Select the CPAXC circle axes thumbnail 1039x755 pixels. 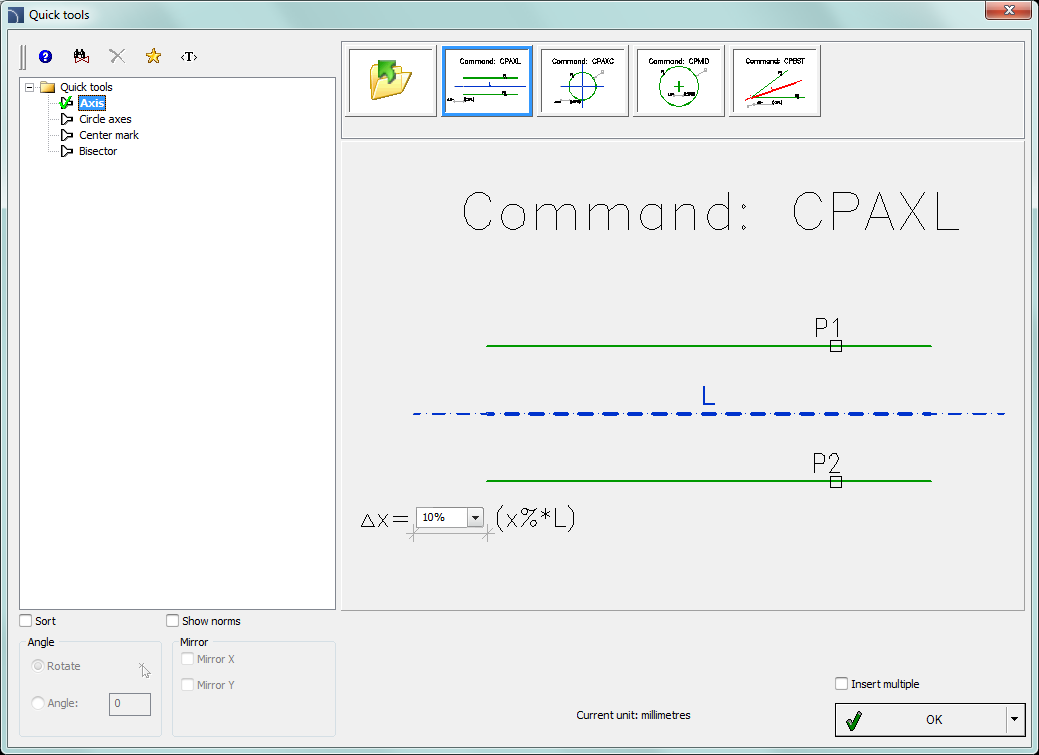583,81
